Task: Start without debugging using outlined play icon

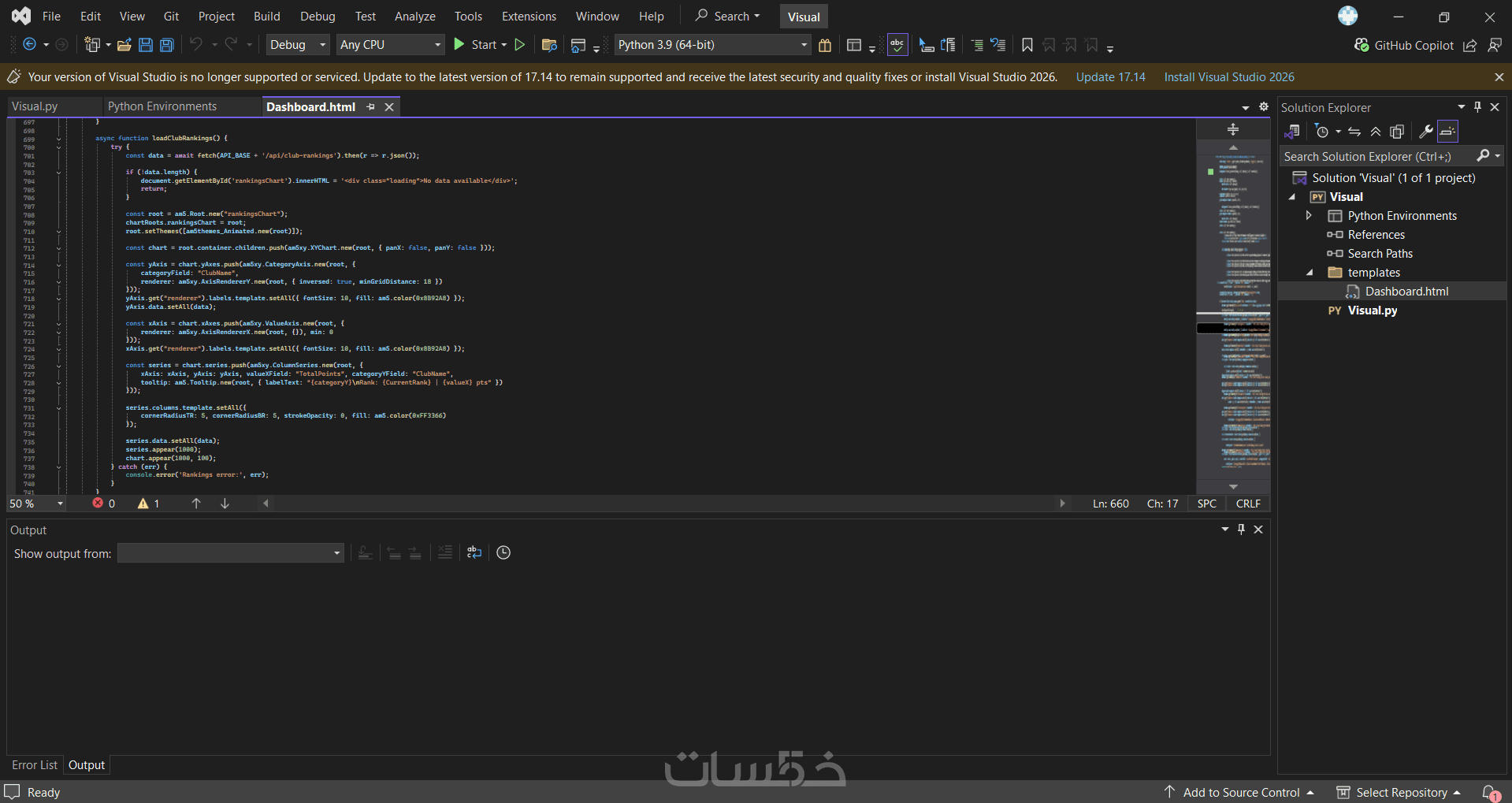Action: tap(520, 45)
